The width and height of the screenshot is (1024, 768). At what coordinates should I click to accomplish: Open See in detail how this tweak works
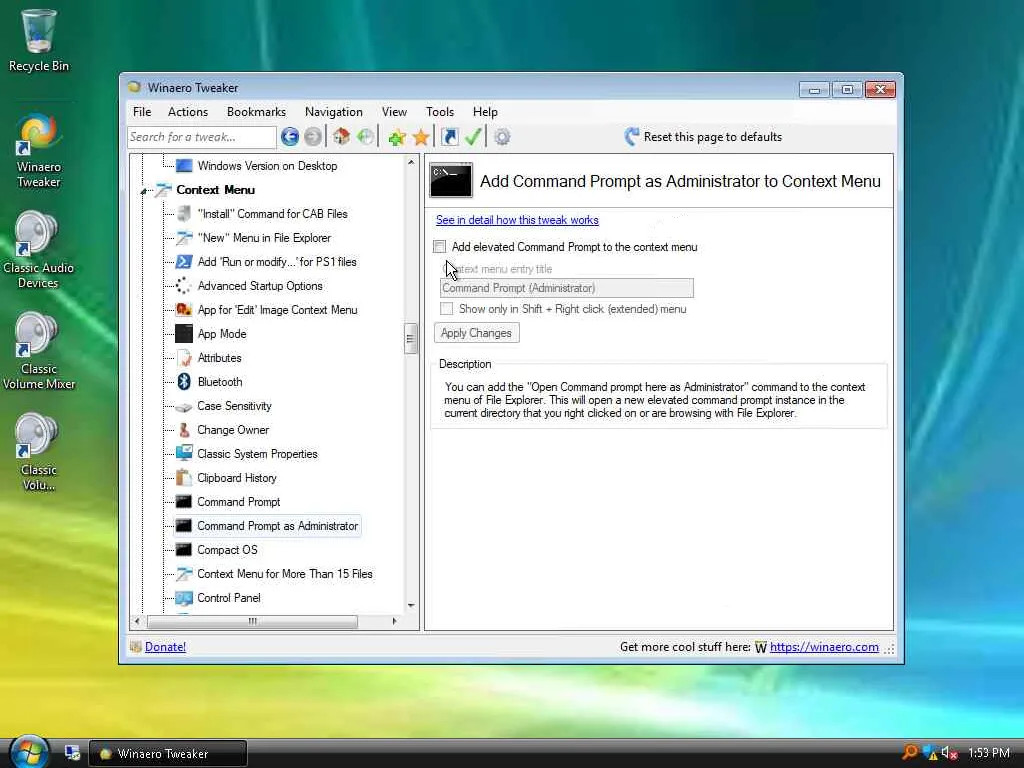[x=517, y=220]
